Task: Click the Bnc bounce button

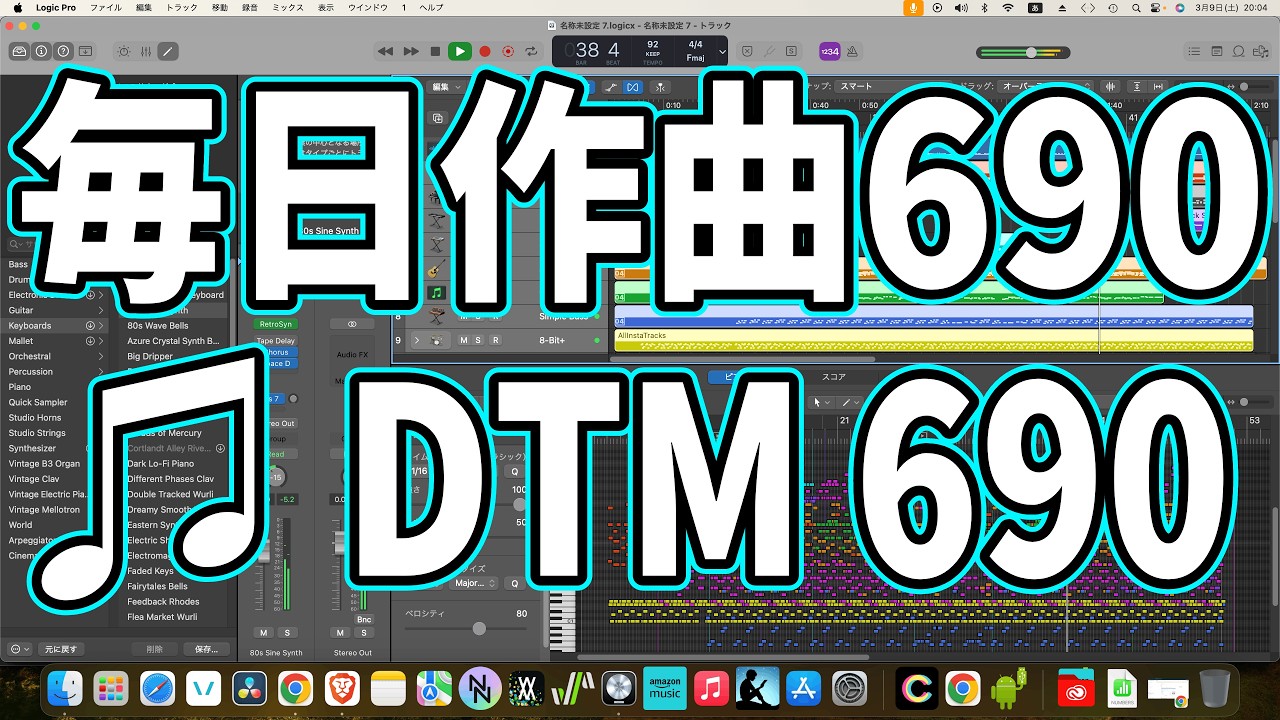Action: pyautogui.click(x=363, y=620)
